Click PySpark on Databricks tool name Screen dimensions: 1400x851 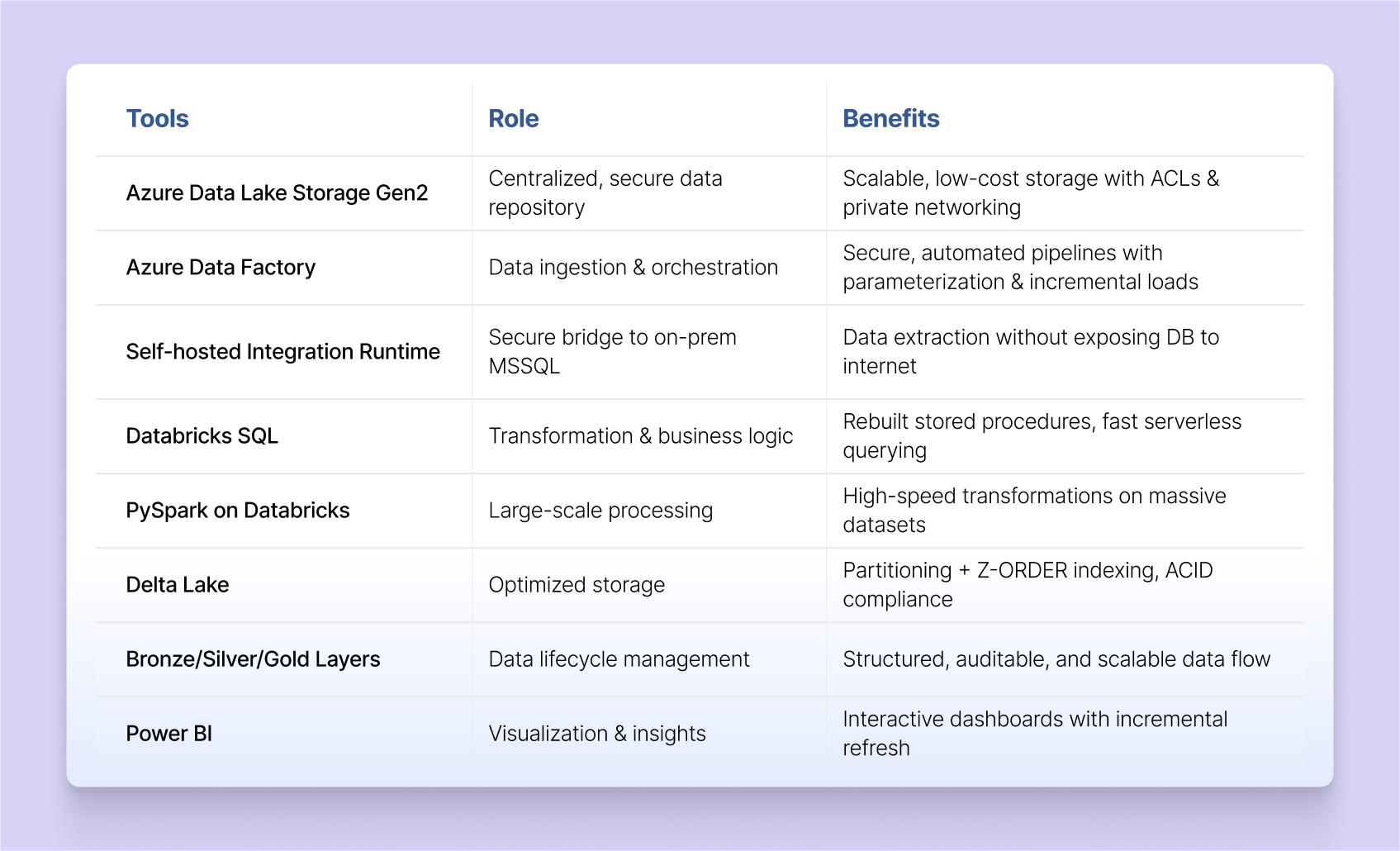(x=238, y=511)
